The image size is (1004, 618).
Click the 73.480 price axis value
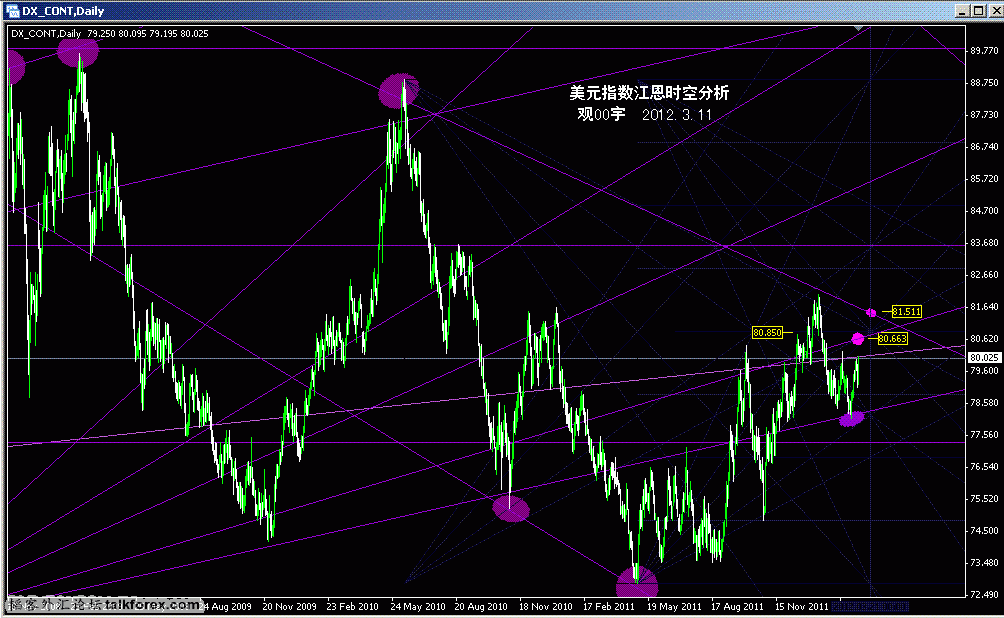(x=985, y=563)
